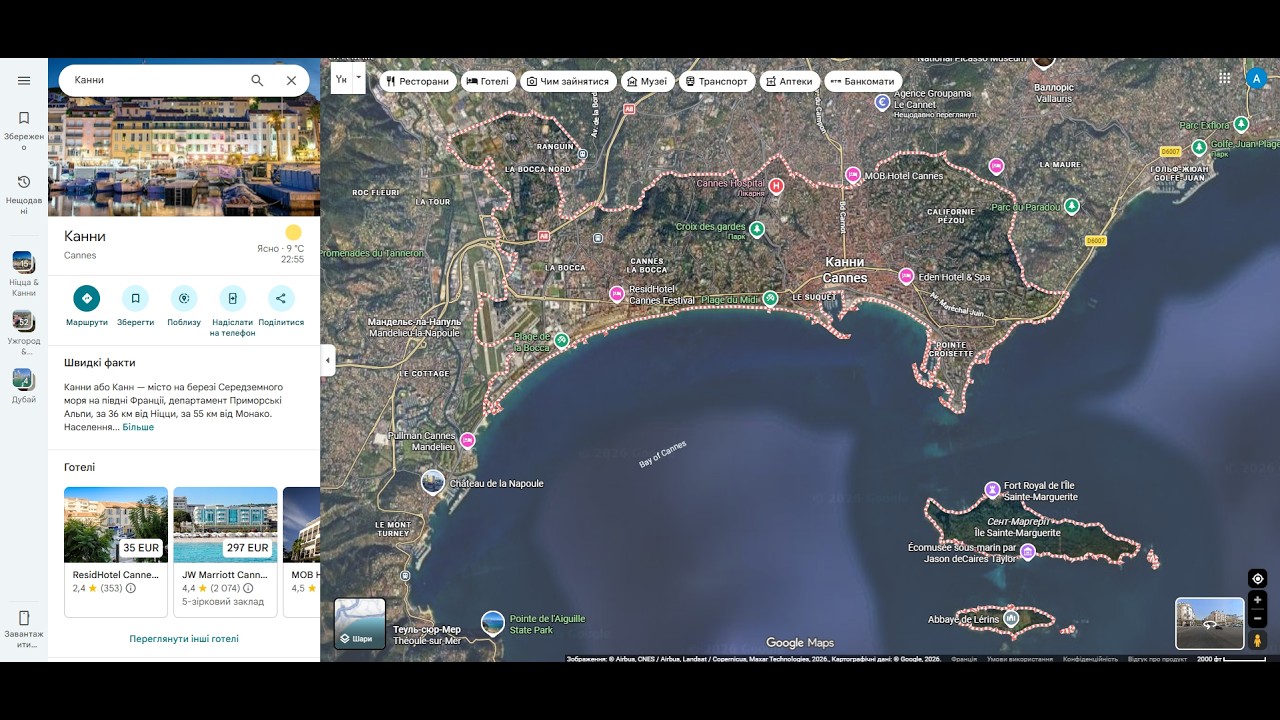Select the MOB Hotel Cannes pin
Viewport: 1280px width, 720px height.
click(x=853, y=175)
